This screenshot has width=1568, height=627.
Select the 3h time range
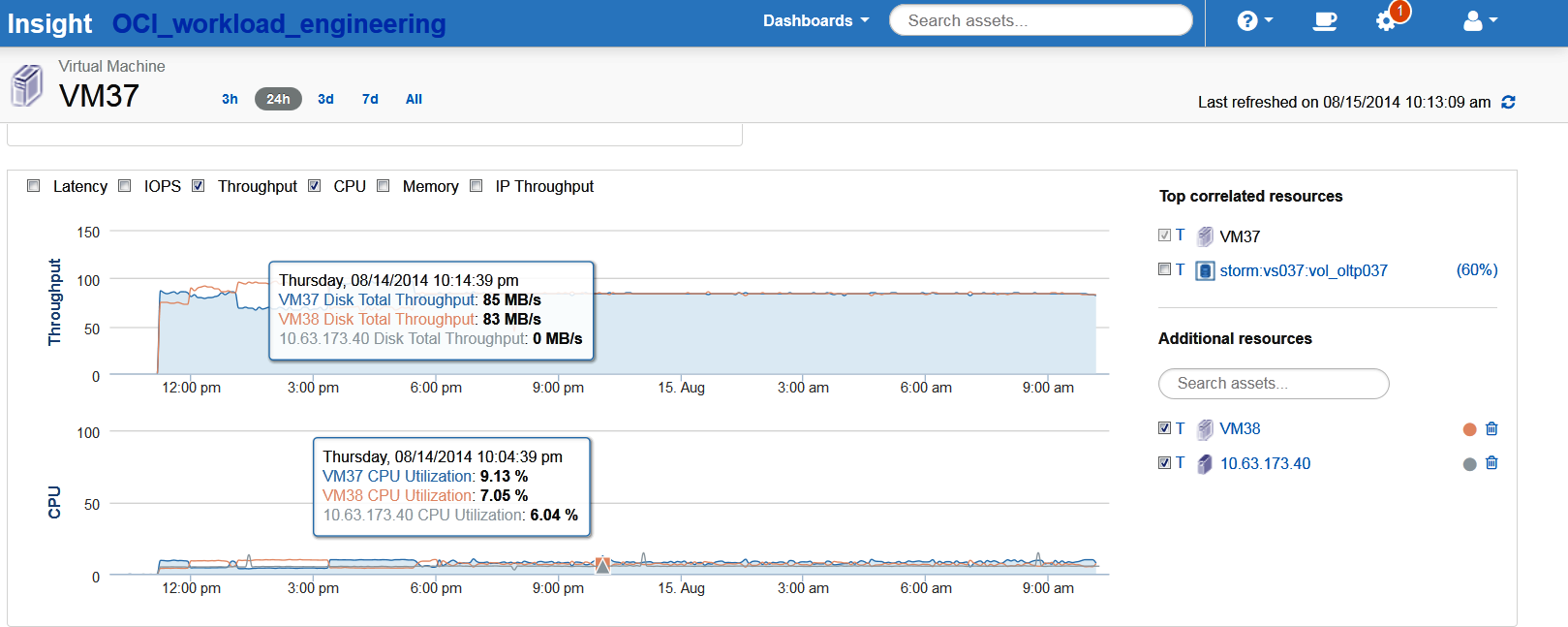point(230,99)
